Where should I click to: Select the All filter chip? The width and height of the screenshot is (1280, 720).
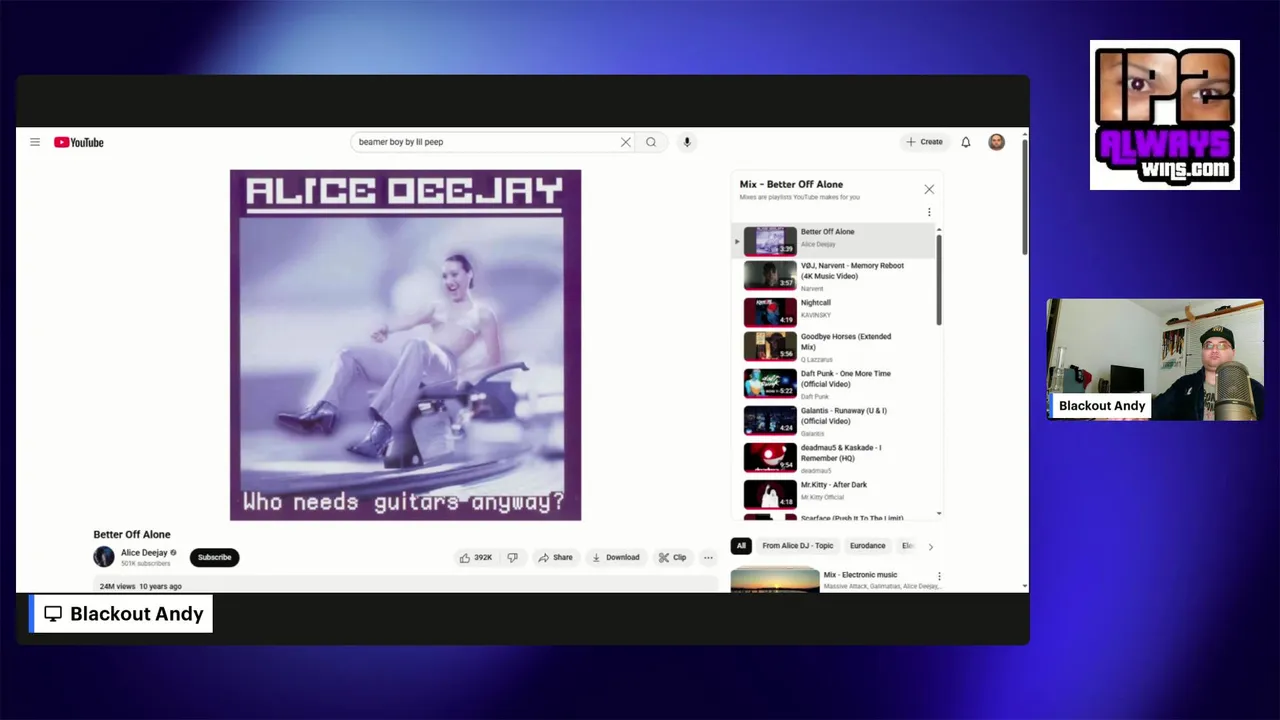(x=741, y=546)
